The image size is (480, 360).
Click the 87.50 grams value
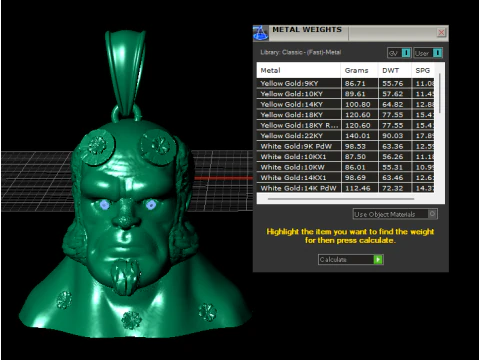[355, 157]
